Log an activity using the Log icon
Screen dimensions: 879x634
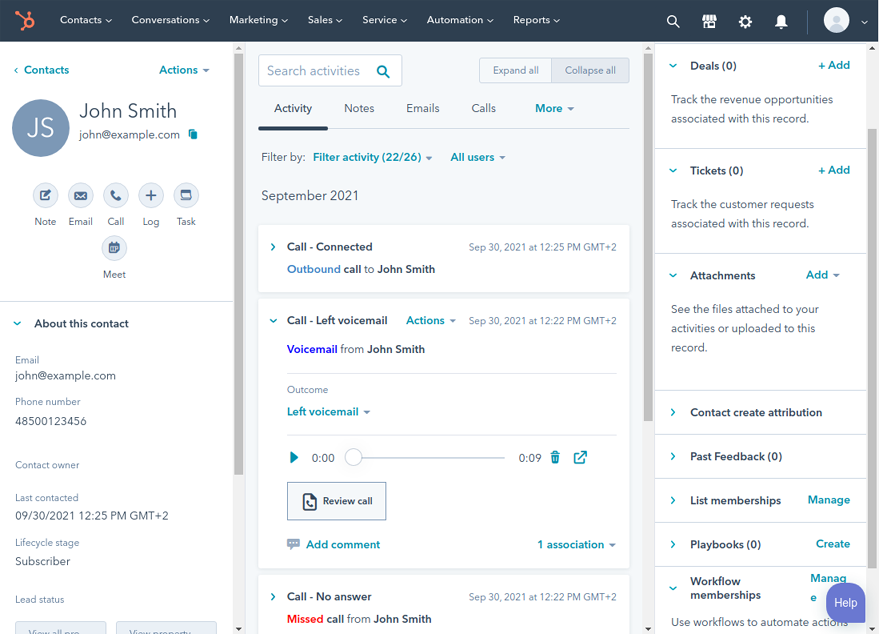150,196
